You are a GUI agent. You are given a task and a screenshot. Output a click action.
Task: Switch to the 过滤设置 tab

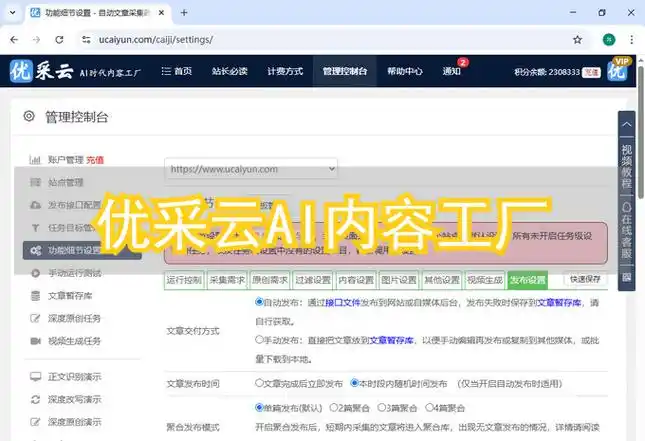[x=313, y=280]
